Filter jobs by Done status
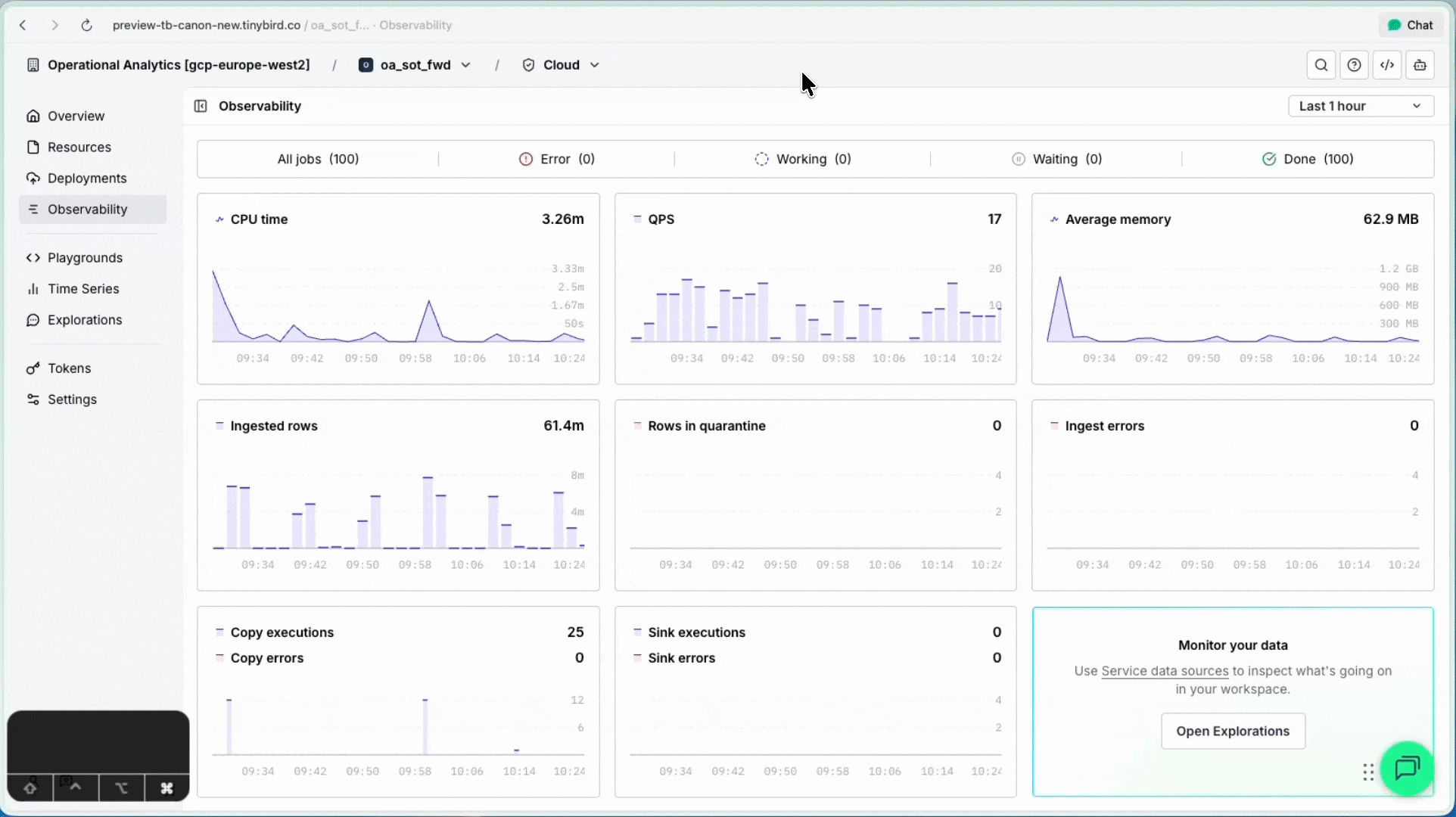Image resolution: width=1456 pixels, height=817 pixels. (x=1308, y=159)
